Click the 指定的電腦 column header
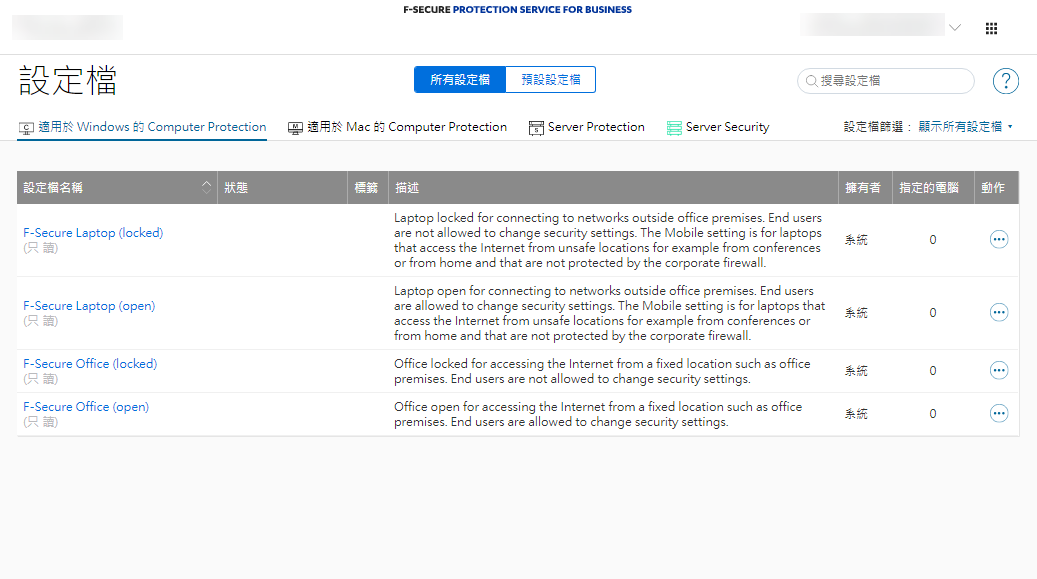 point(929,188)
